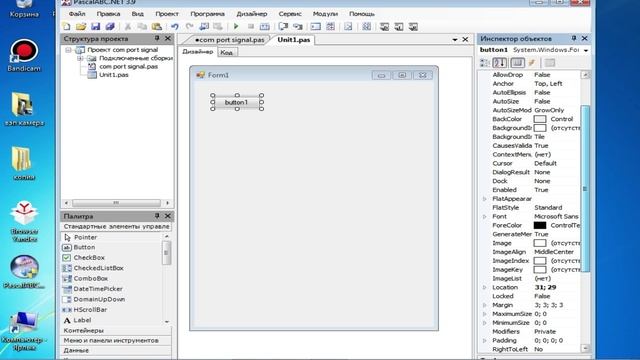Expand the connected assemblies tree node

pyautogui.click(x=80, y=58)
